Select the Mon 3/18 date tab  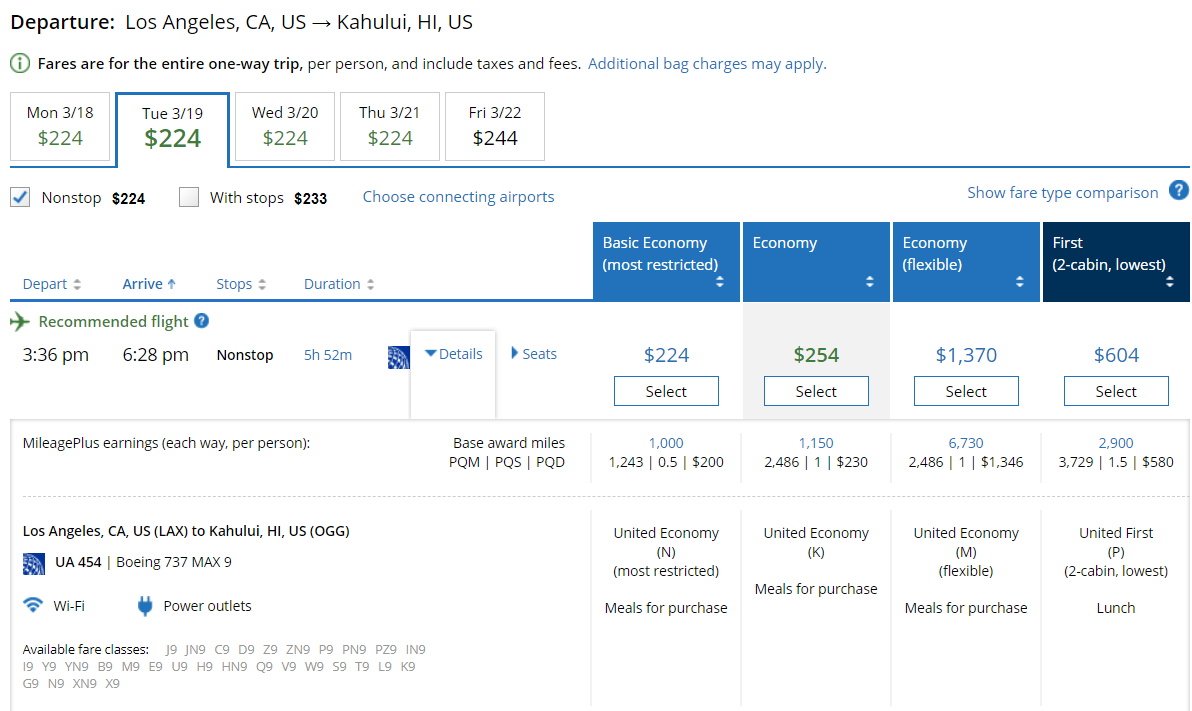pos(60,126)
